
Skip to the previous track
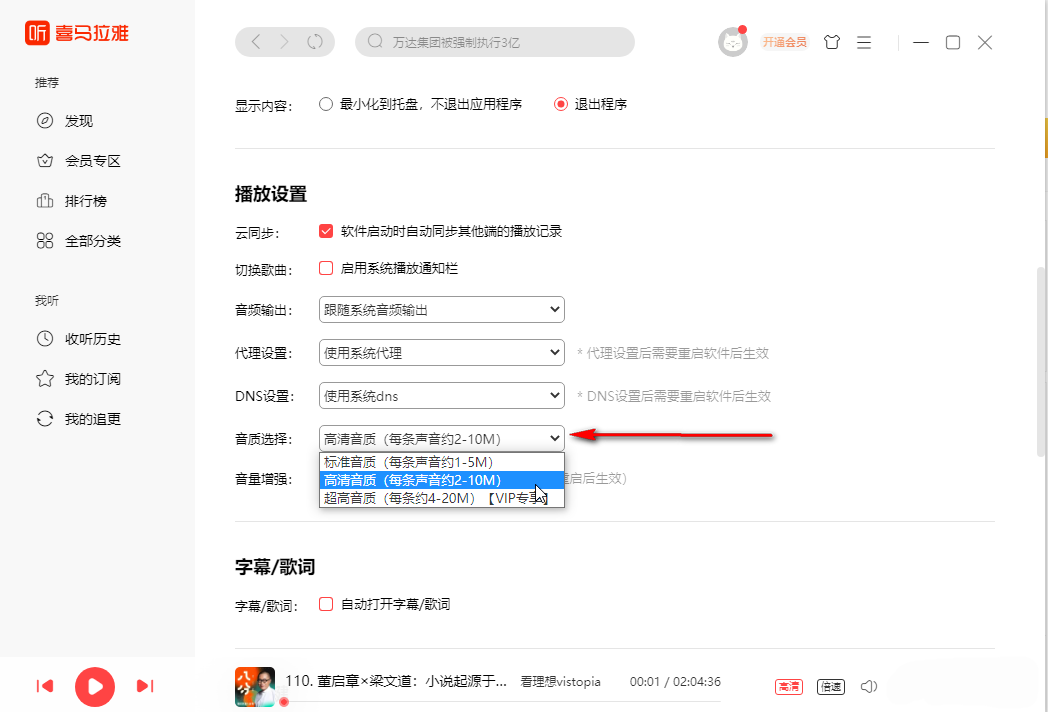(x=45, y=686)
